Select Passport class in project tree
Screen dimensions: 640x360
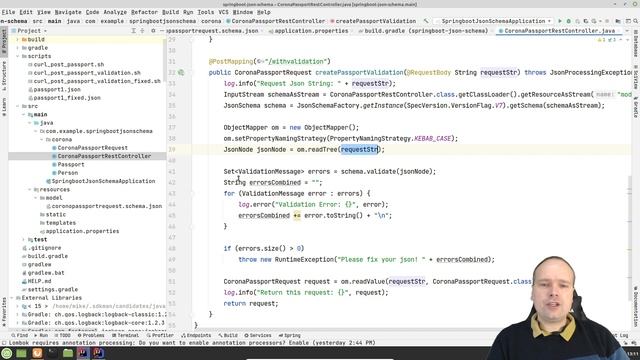tap(71, 164)
